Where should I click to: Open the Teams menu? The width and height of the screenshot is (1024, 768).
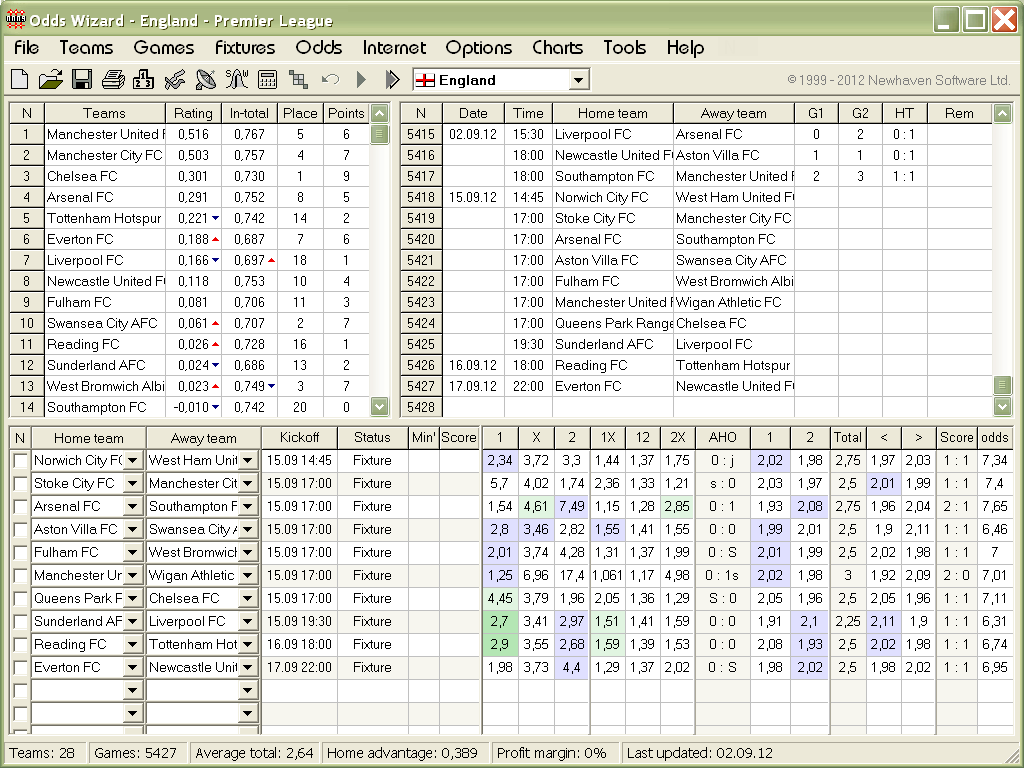click(x=86, y=48)
